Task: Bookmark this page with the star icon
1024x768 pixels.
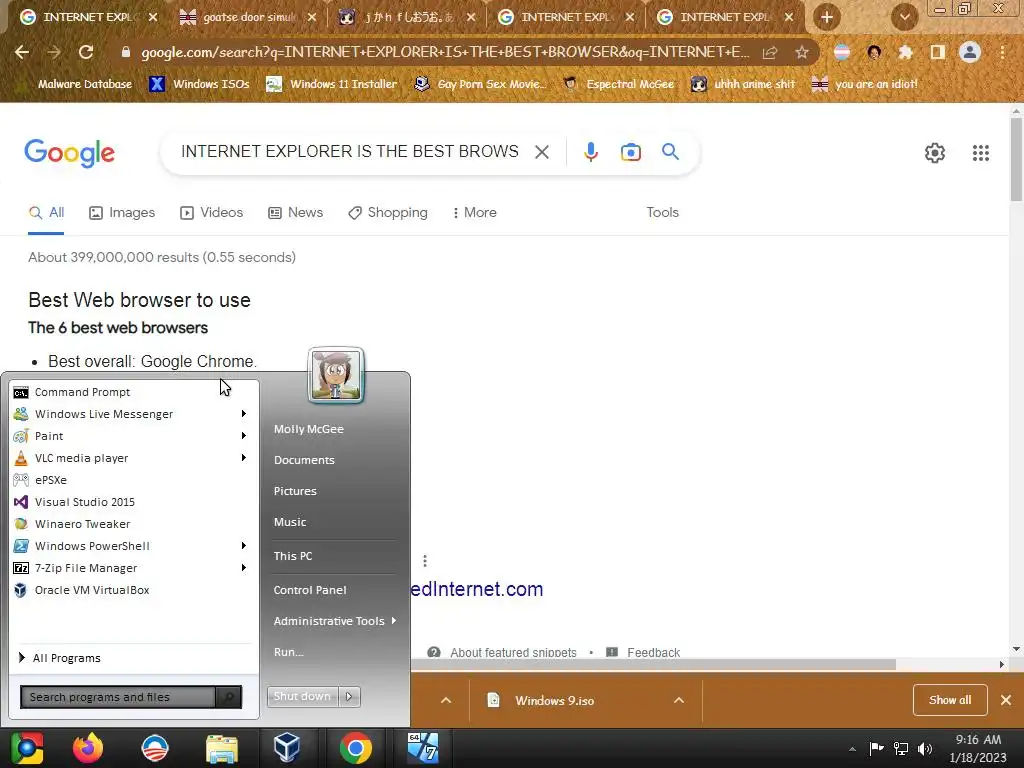Action: coord(802,53)
